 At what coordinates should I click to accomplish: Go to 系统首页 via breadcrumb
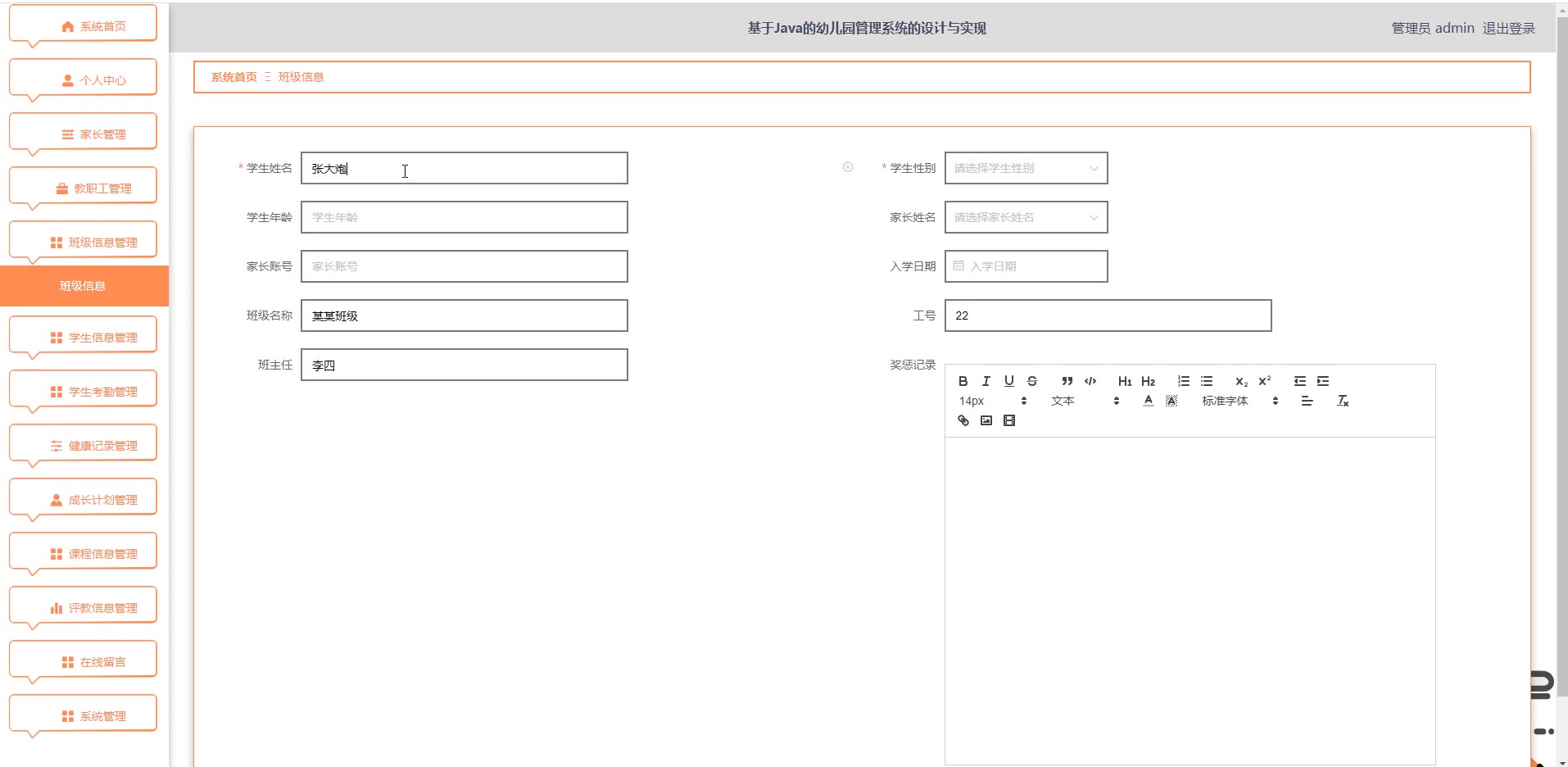tap(234, 77)
